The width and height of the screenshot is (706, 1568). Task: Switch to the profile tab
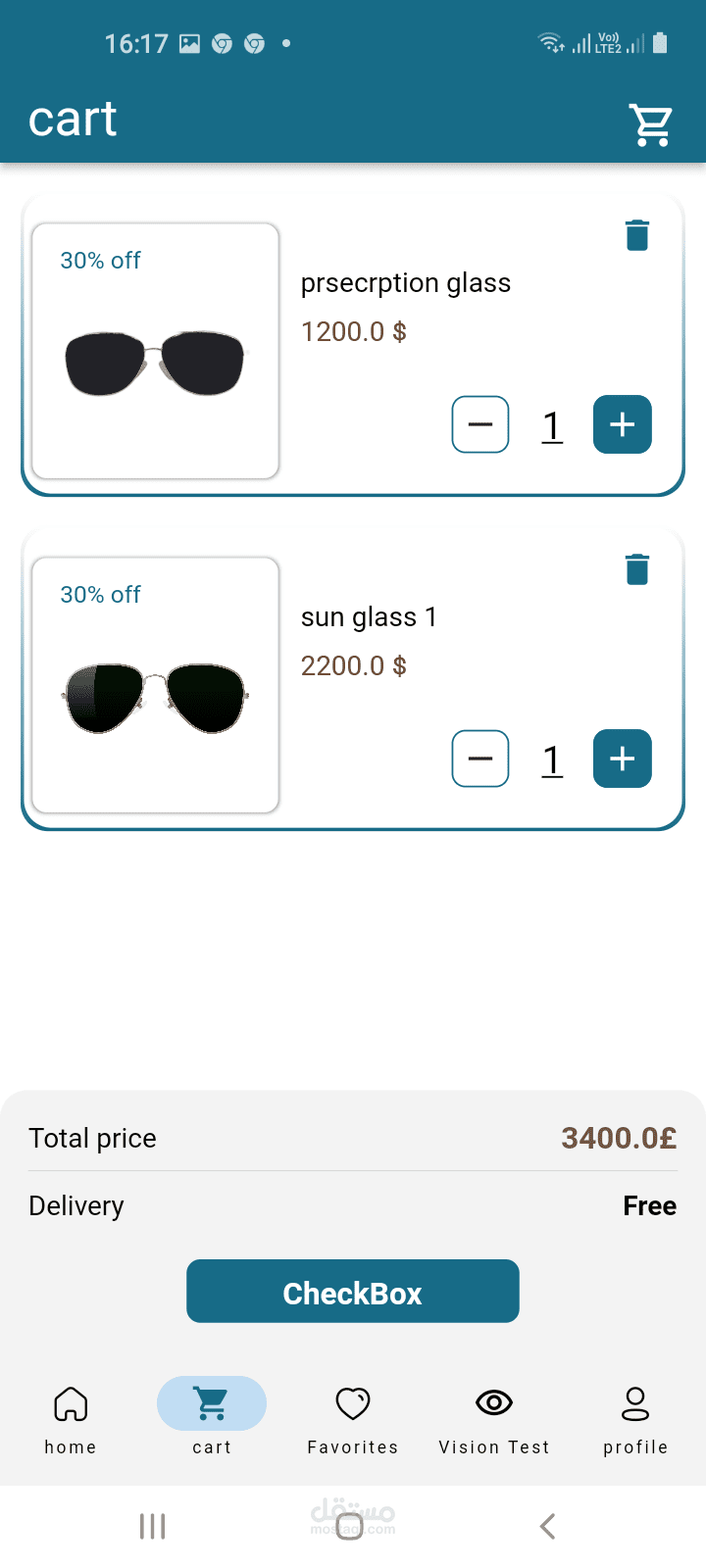[x=635, y=1418]
